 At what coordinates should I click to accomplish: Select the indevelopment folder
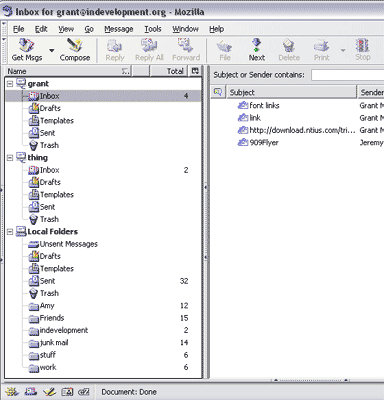103,330
